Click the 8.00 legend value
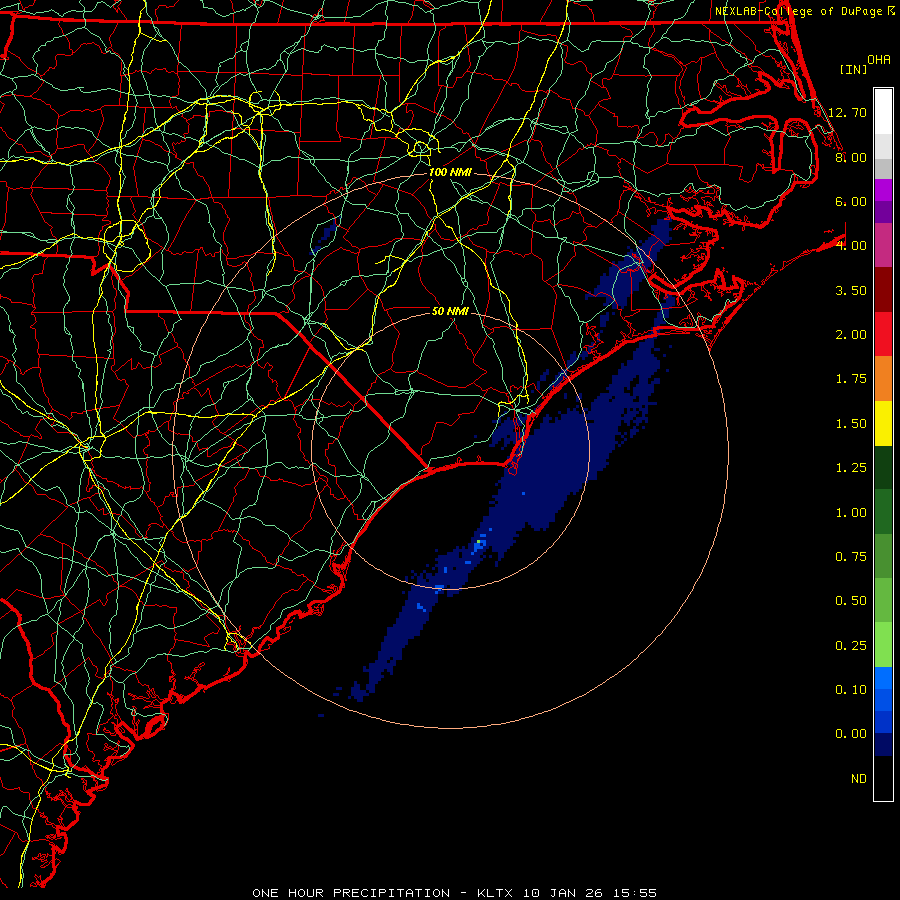Viewport: 900px width, 900px height. point(851,157)
